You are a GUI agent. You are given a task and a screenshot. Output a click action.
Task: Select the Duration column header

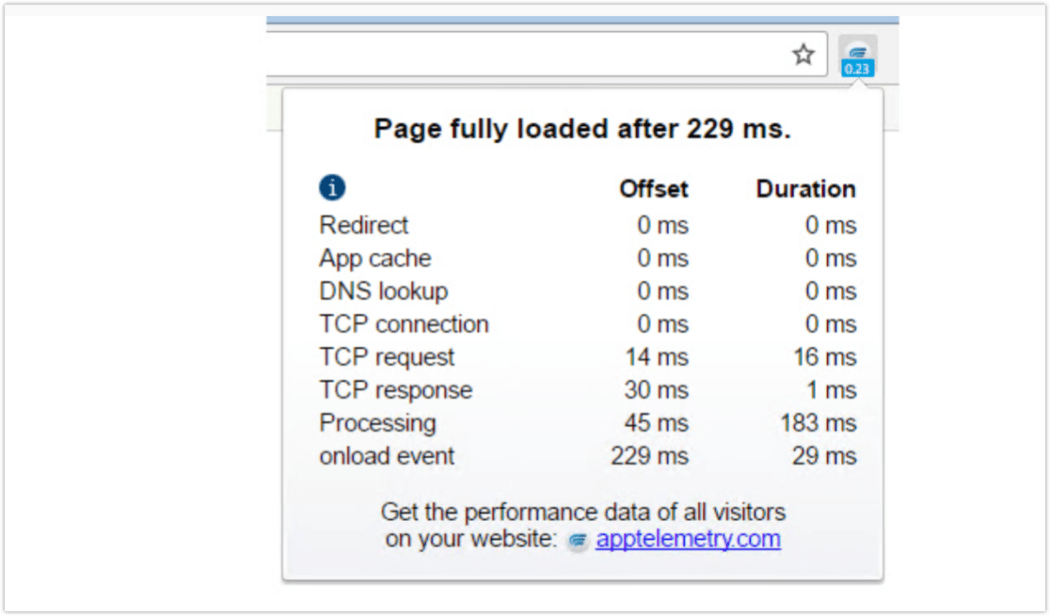click(x=806, y=188)
